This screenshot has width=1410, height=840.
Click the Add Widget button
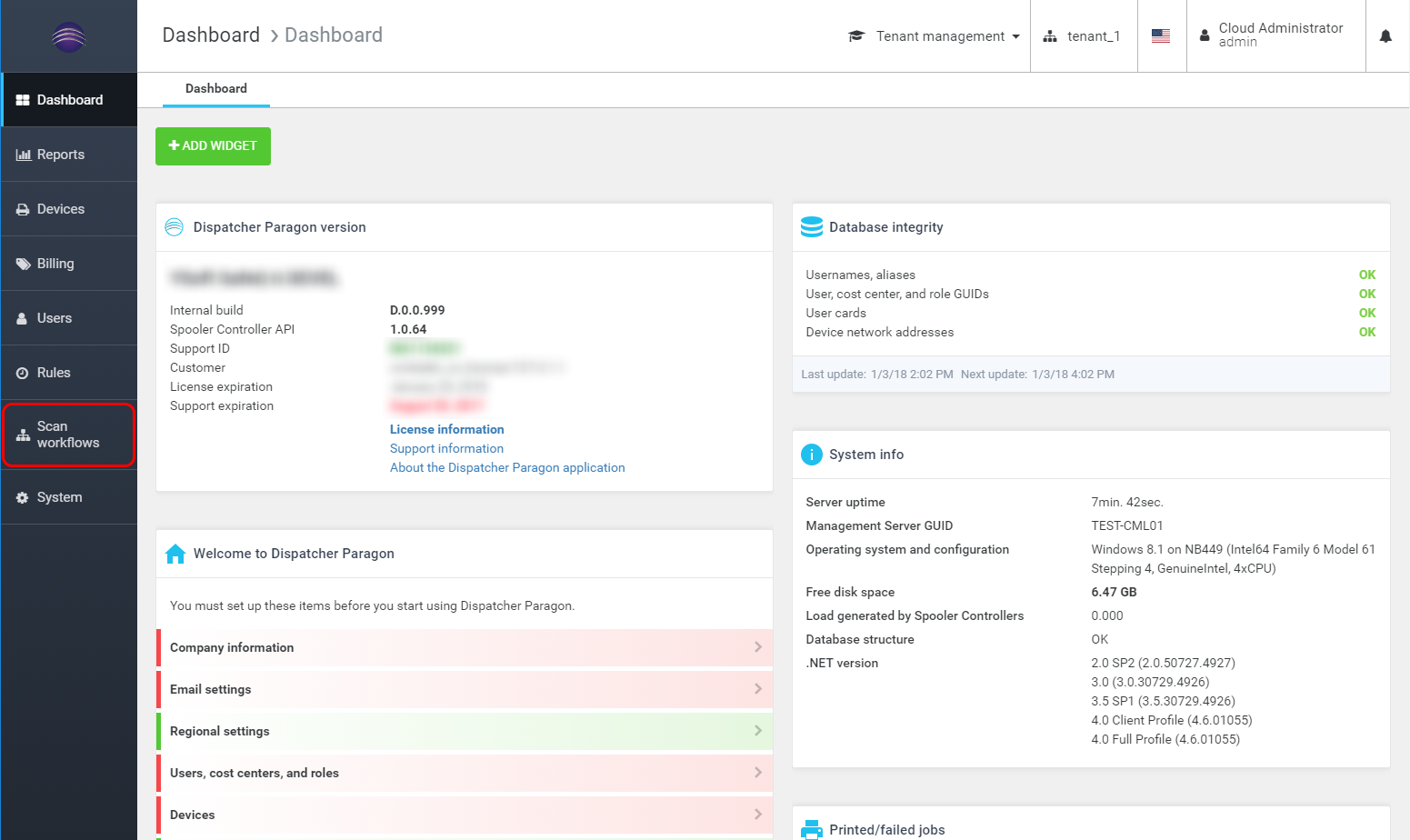click(213, 146)
